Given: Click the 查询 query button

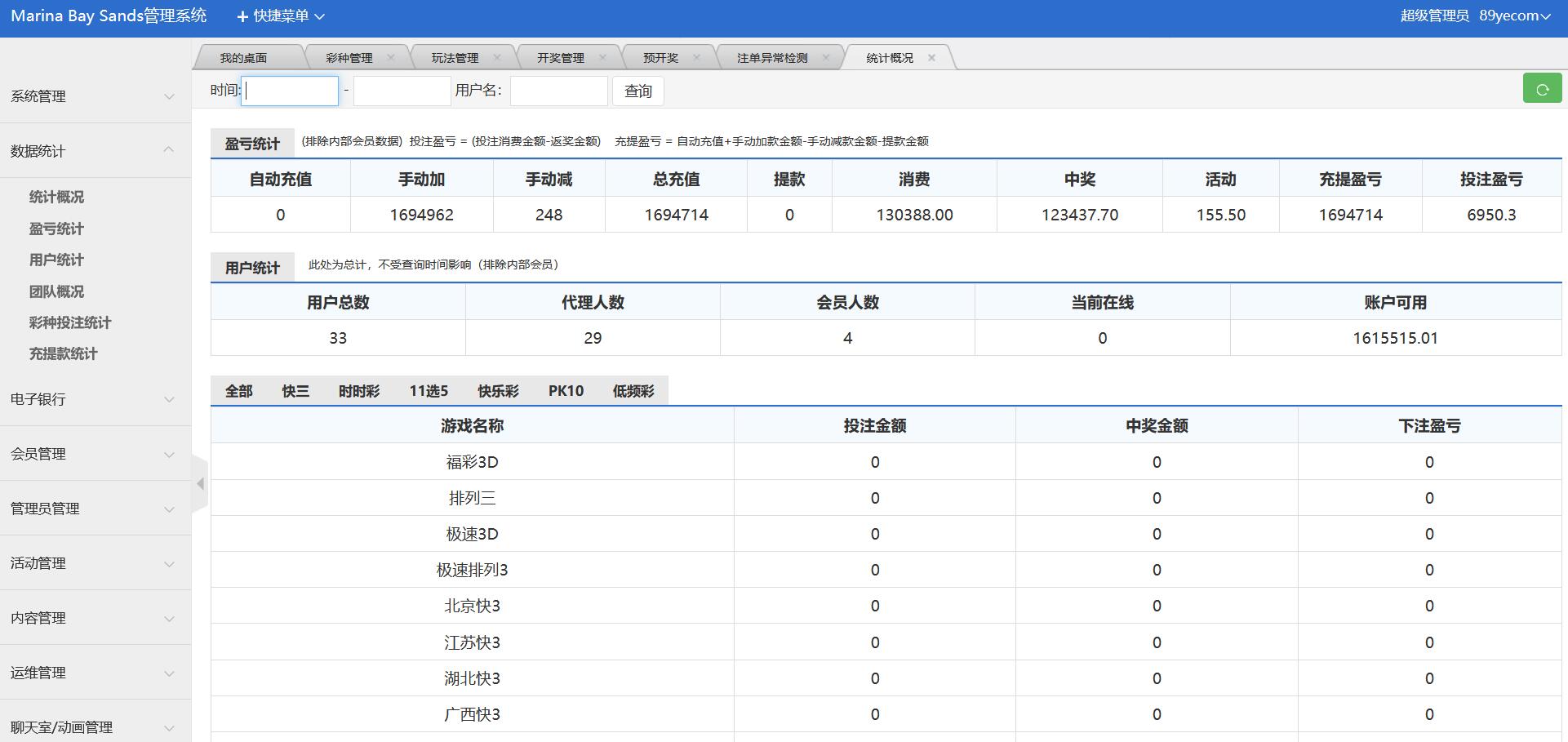Looking at the screenshot, I should click(x=637, y=91).
